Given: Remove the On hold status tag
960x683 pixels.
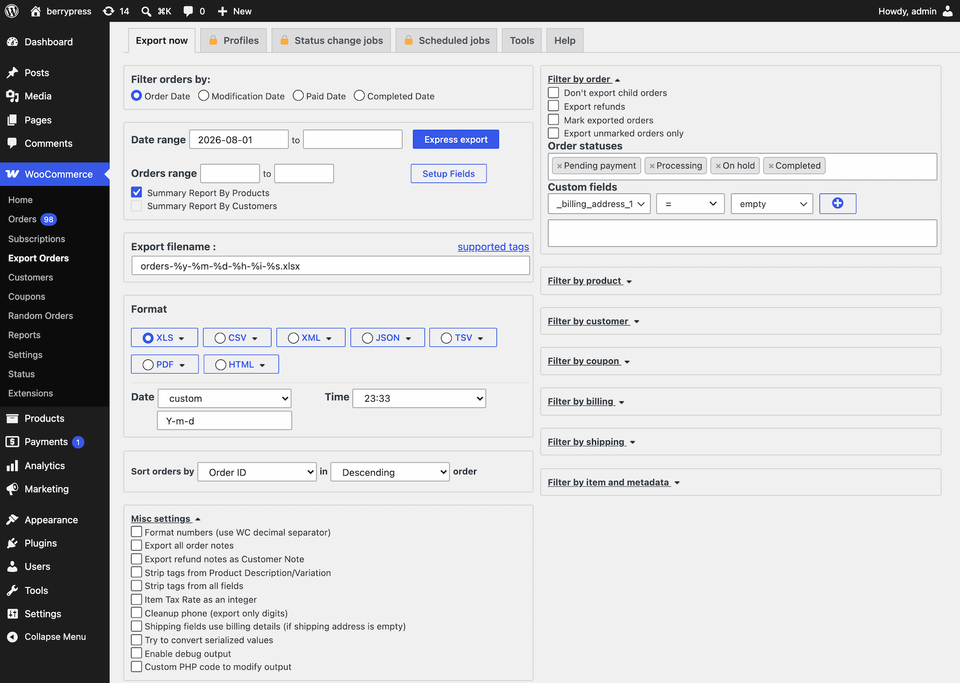Looking at the screenshot, I should [x=718, y=166].
